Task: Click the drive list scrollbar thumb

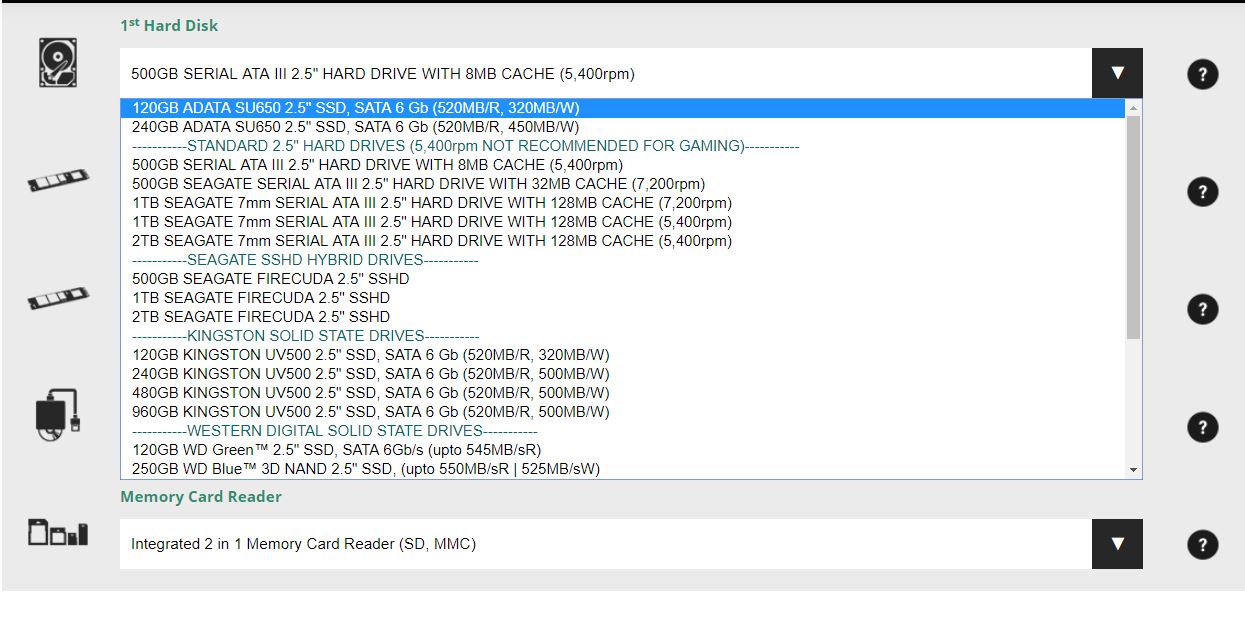Action: pyautogui.click(x=1133, y=227)
